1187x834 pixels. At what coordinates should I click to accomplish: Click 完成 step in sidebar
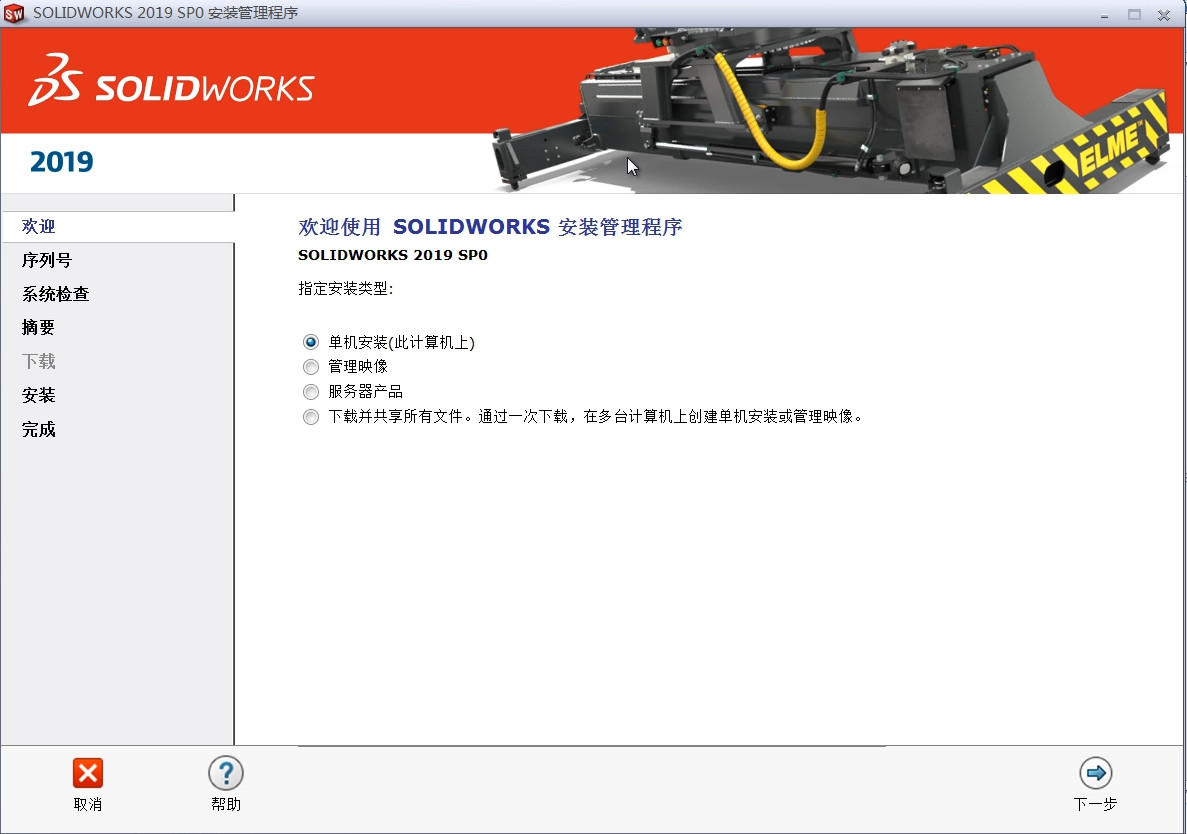(x=39, y=430)
